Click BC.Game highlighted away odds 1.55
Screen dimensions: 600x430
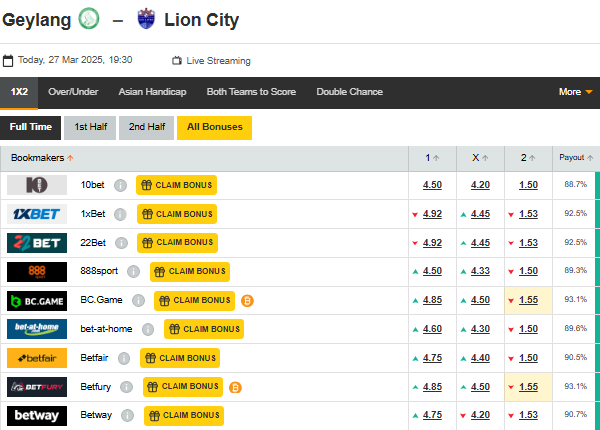[528, 300]
